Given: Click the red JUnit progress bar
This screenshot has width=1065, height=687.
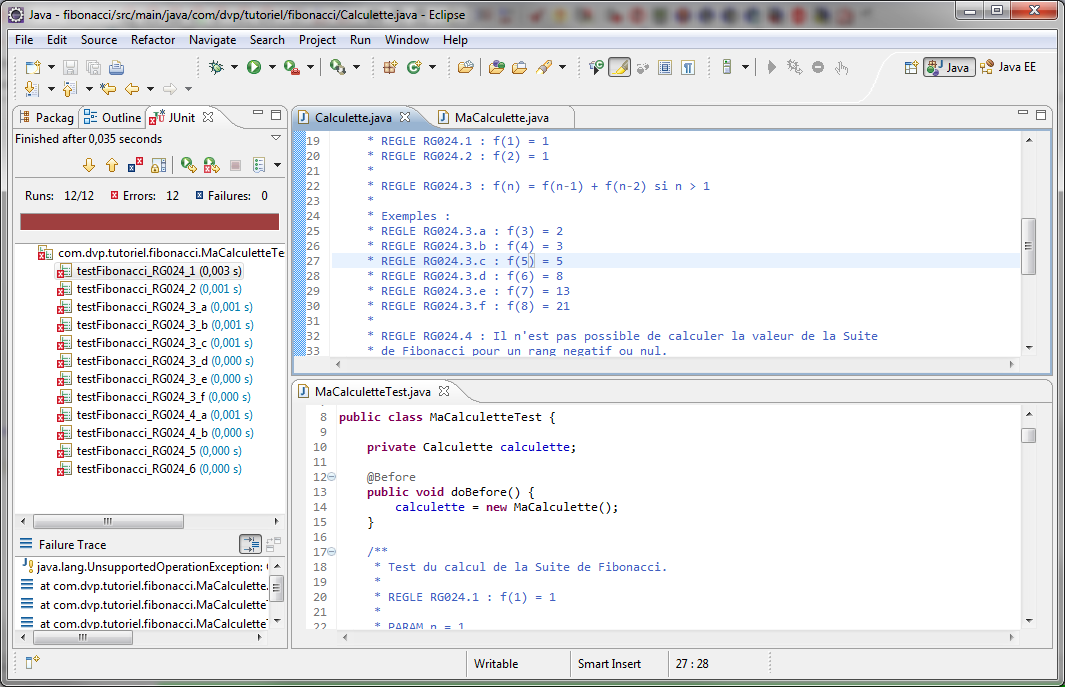Looking at the screenshot, I should [x=149, y=221].
